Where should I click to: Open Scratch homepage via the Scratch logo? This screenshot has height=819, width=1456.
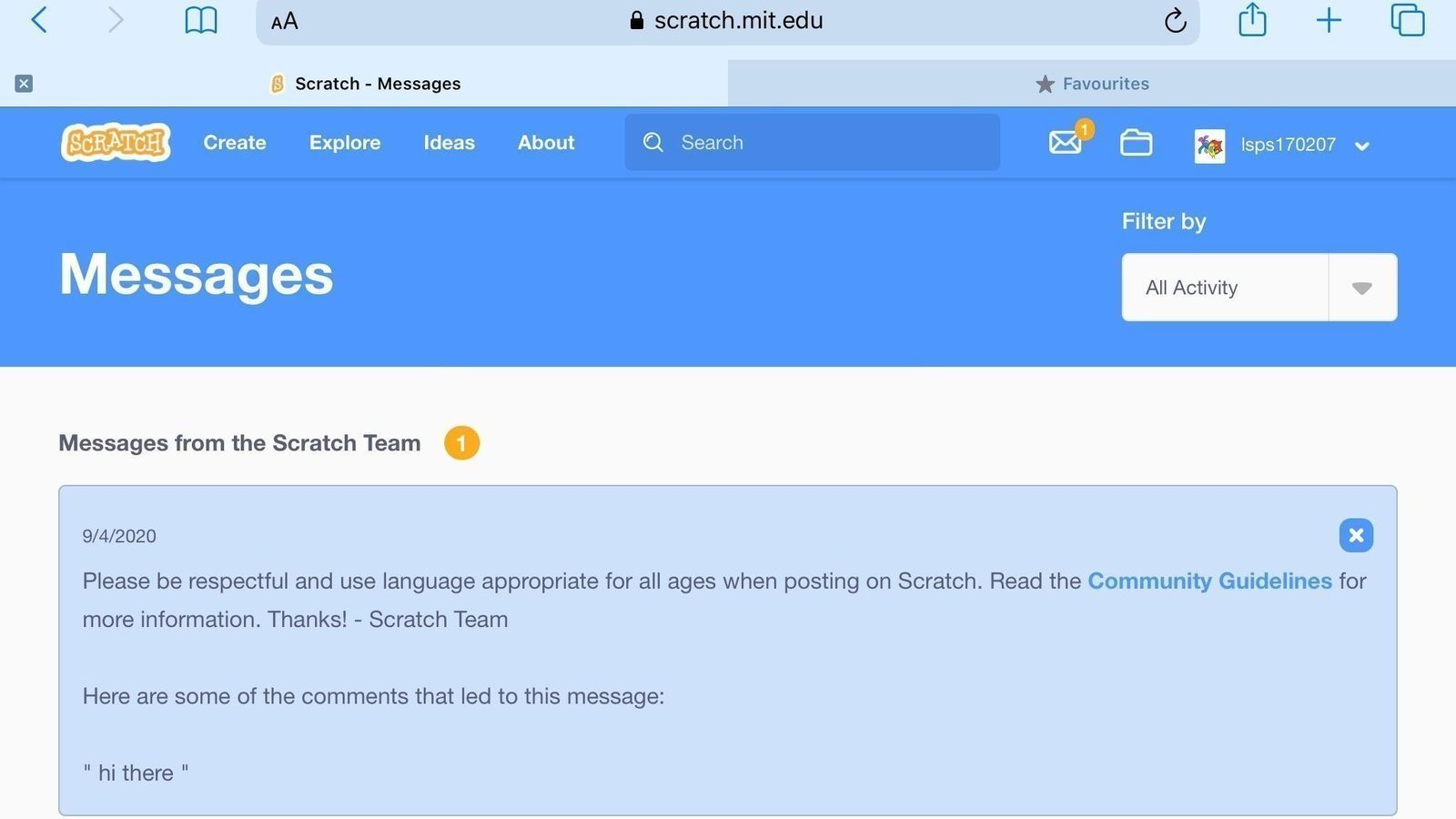tap(116, 142)
